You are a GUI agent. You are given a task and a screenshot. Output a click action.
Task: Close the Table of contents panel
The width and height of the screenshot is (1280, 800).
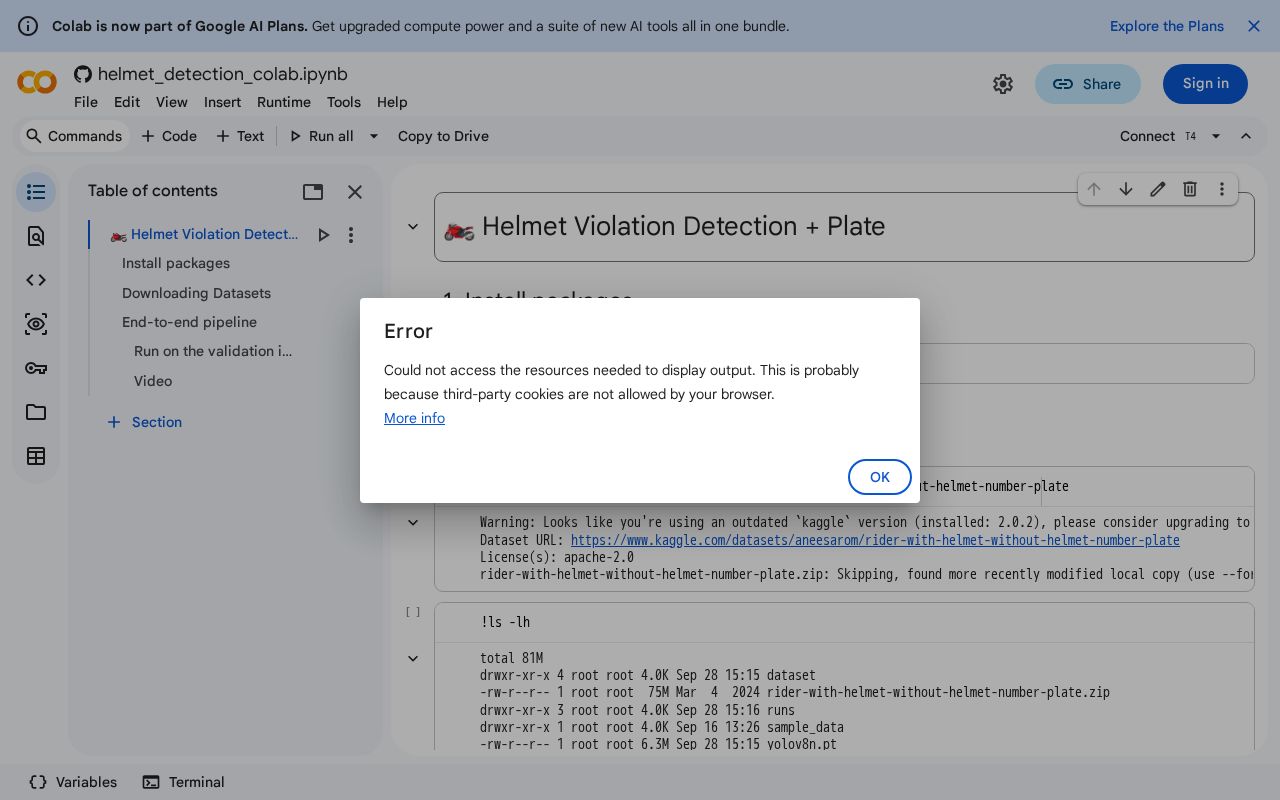tap(355, 192)
